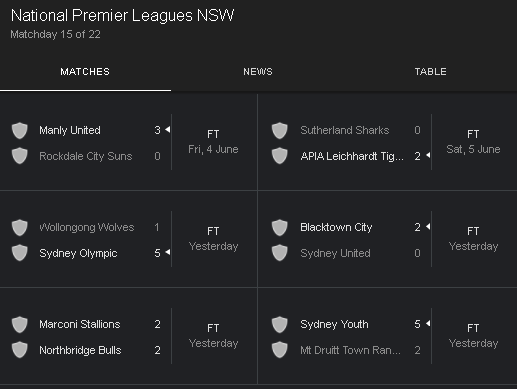Click the Blacktown City crest icon
The image size is (517, 389).
[280, 227]
